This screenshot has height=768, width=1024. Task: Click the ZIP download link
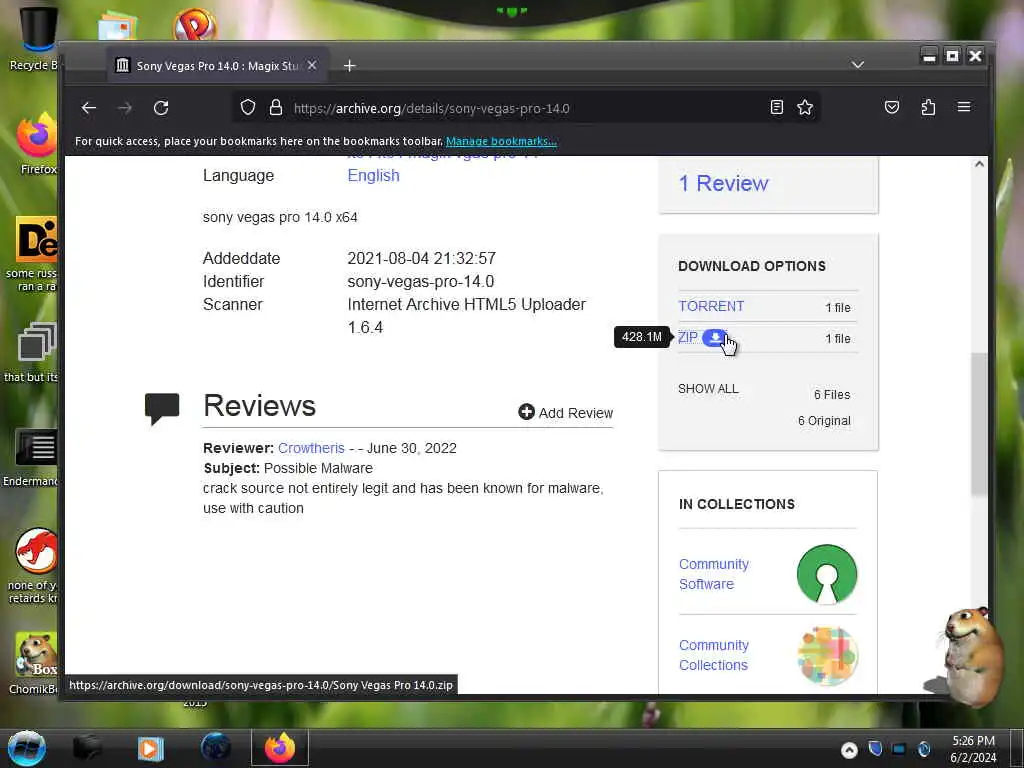pos(688,337)
